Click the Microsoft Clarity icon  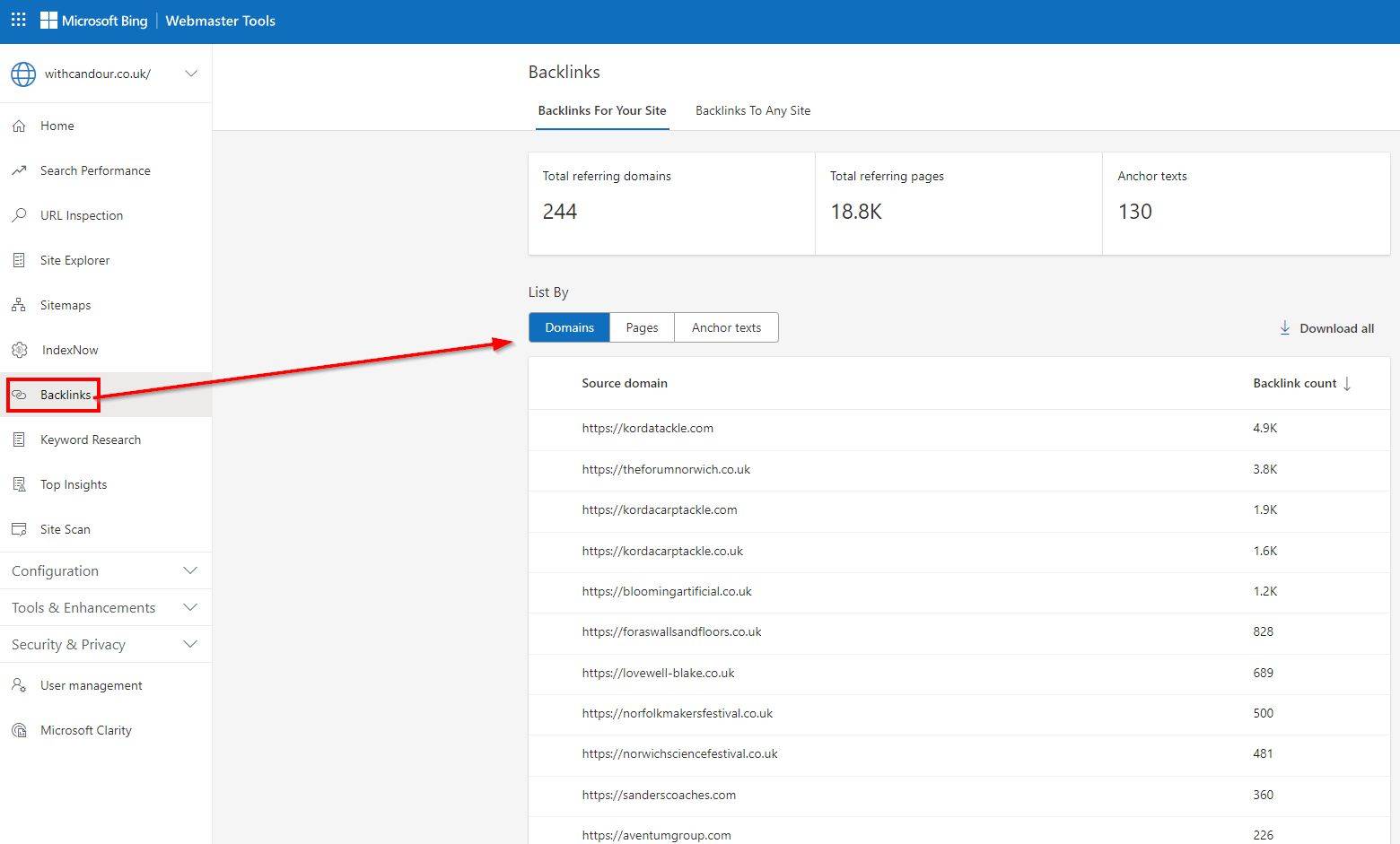[19, 730]
